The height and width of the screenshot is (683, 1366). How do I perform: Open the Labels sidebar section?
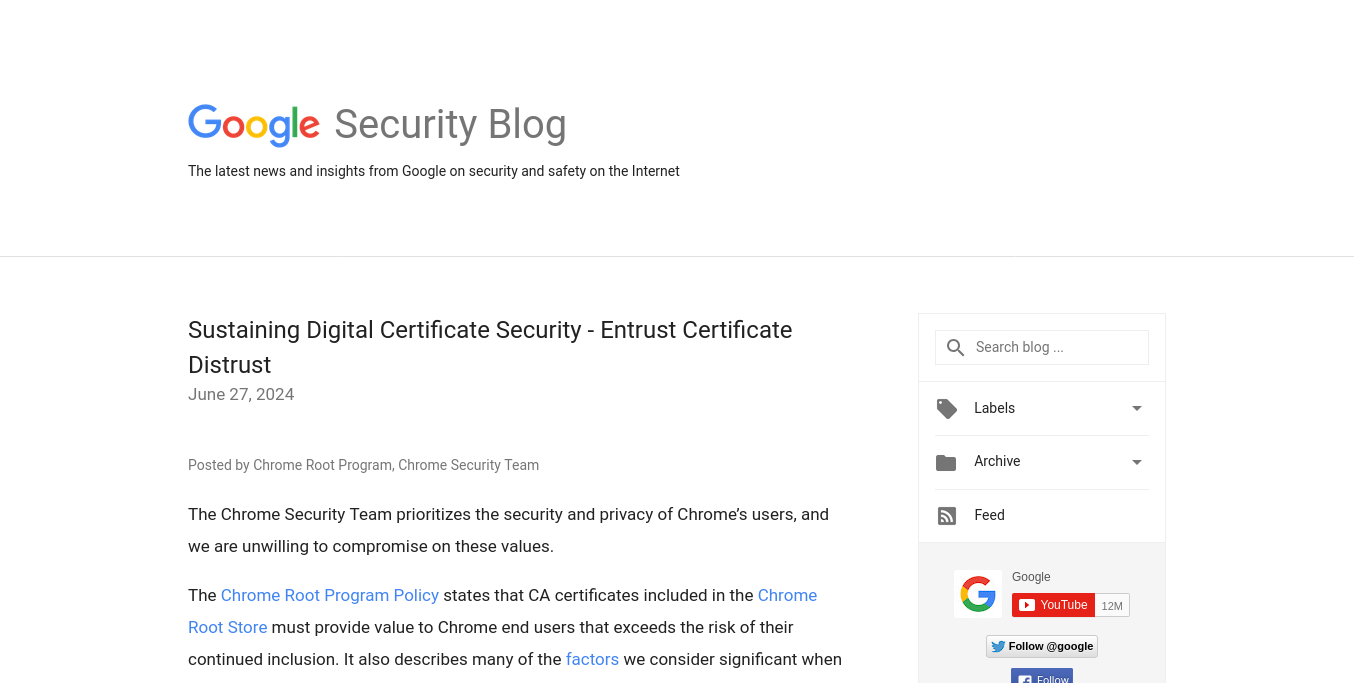994,408
